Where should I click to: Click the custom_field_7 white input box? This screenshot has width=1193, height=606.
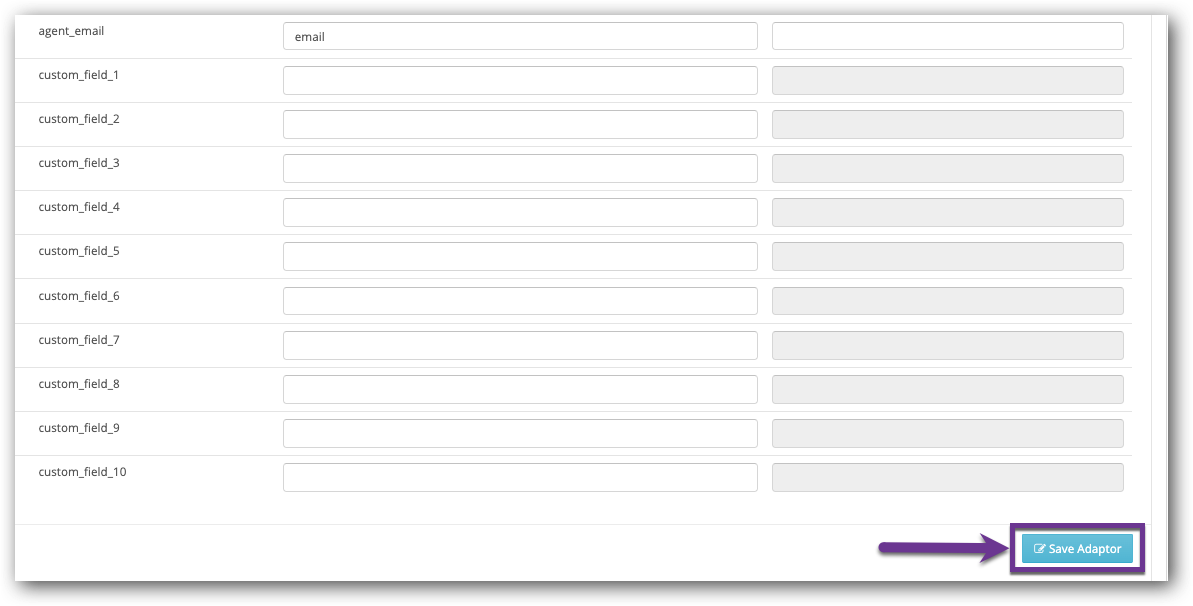click(520, 345)
